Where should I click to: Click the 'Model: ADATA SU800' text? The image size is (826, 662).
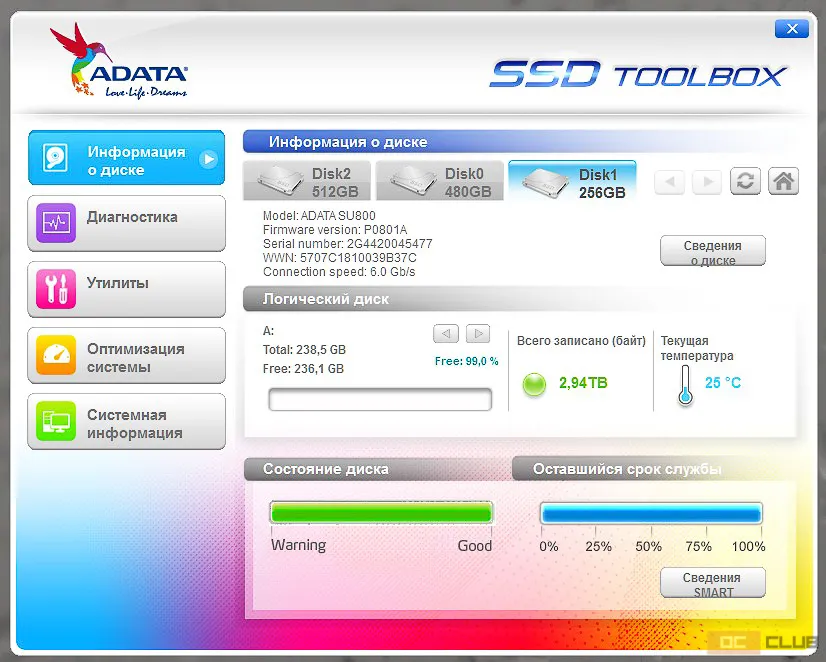[319, 215]
